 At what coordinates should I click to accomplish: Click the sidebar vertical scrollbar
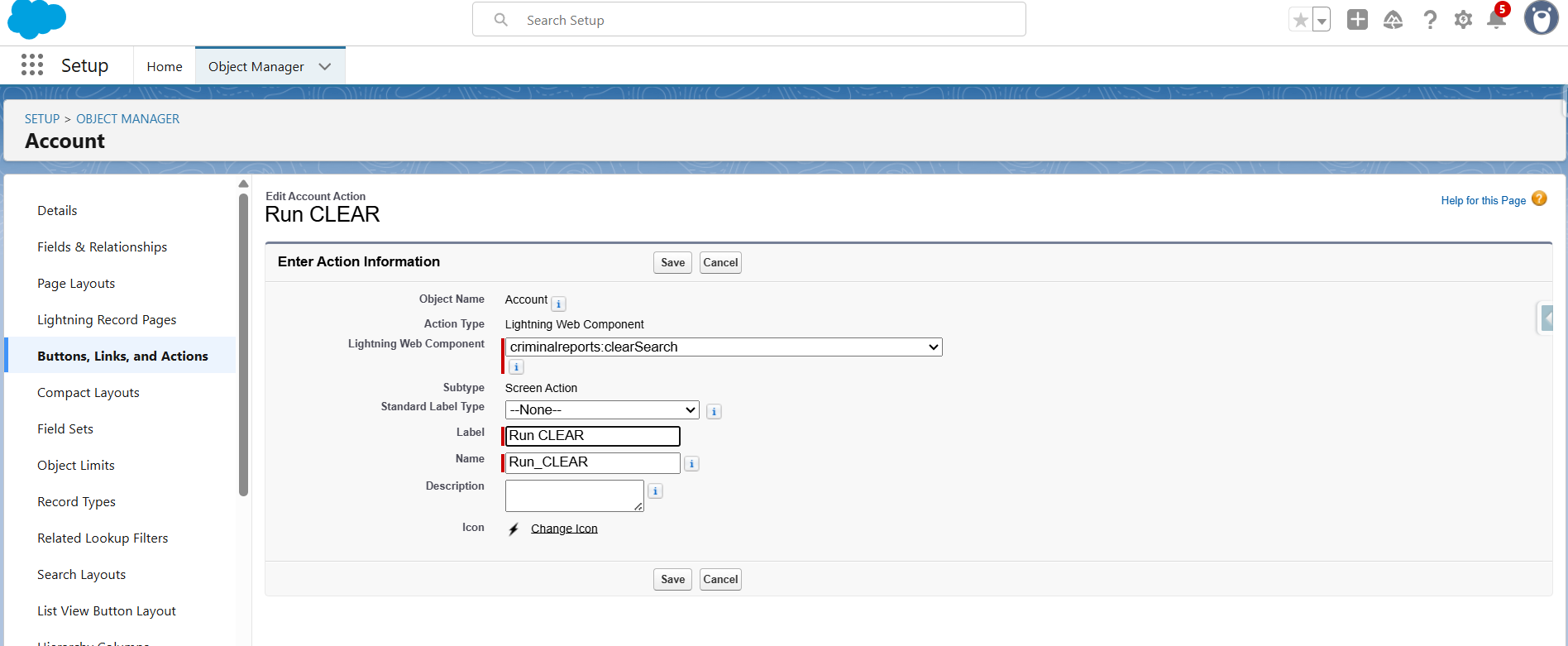coord(243,344)
